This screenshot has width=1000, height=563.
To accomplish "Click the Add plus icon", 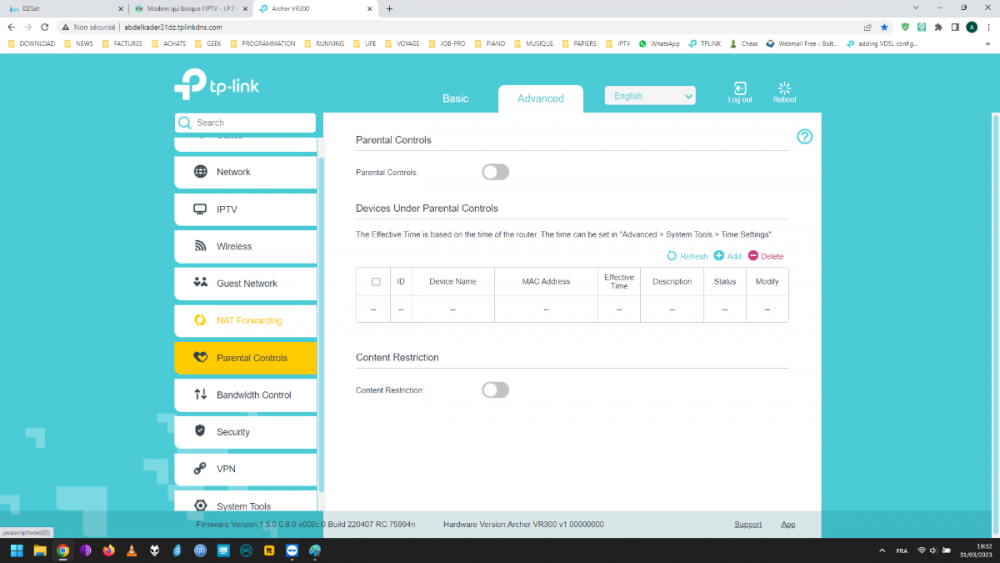I will tap(719, 256).
